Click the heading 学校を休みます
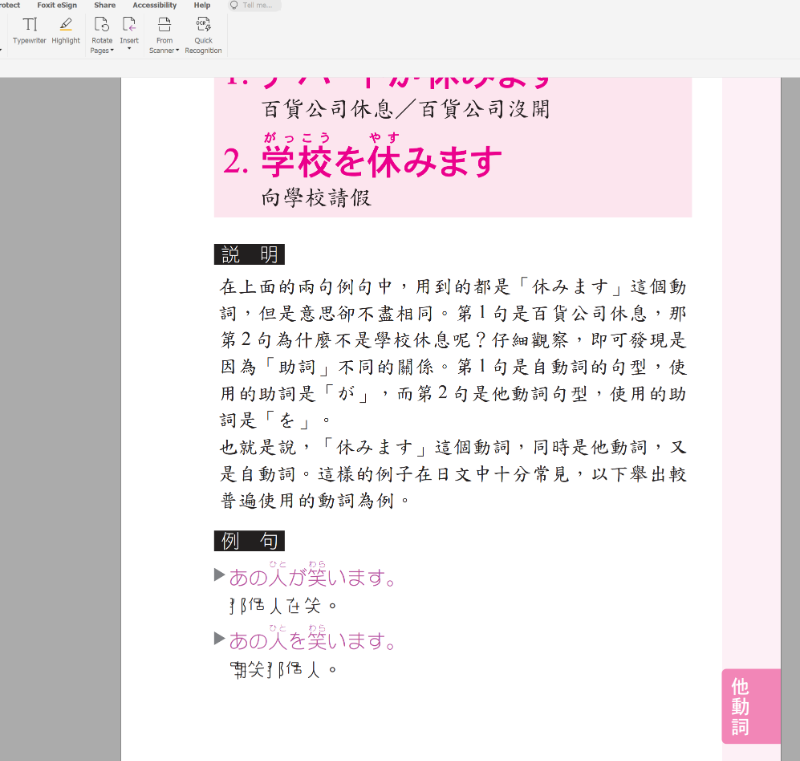 click(x=380, y=160)
